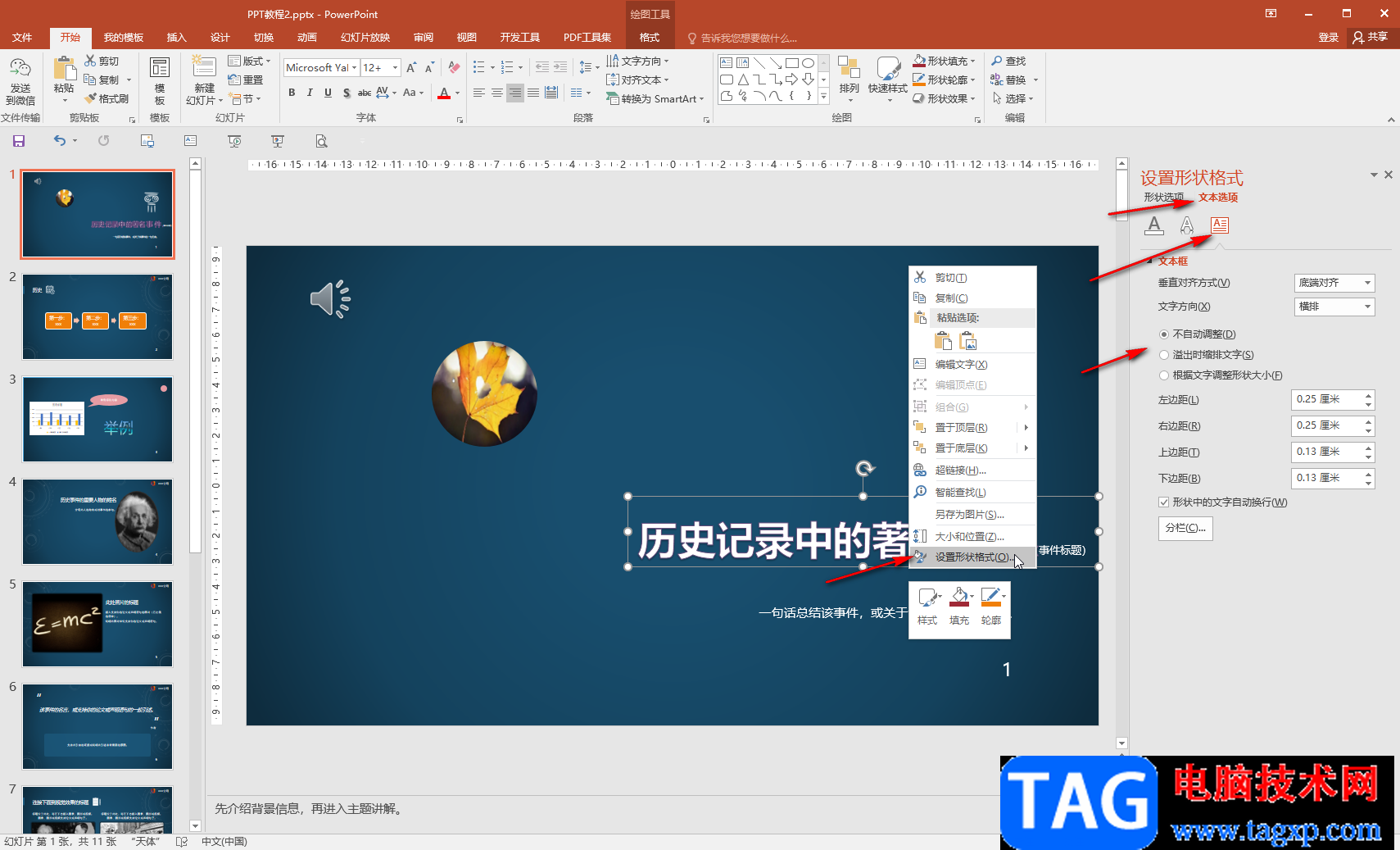Open the Design (设计) ribbon tab
This screenshot has height=850, width=1400.
click(220, 38)
